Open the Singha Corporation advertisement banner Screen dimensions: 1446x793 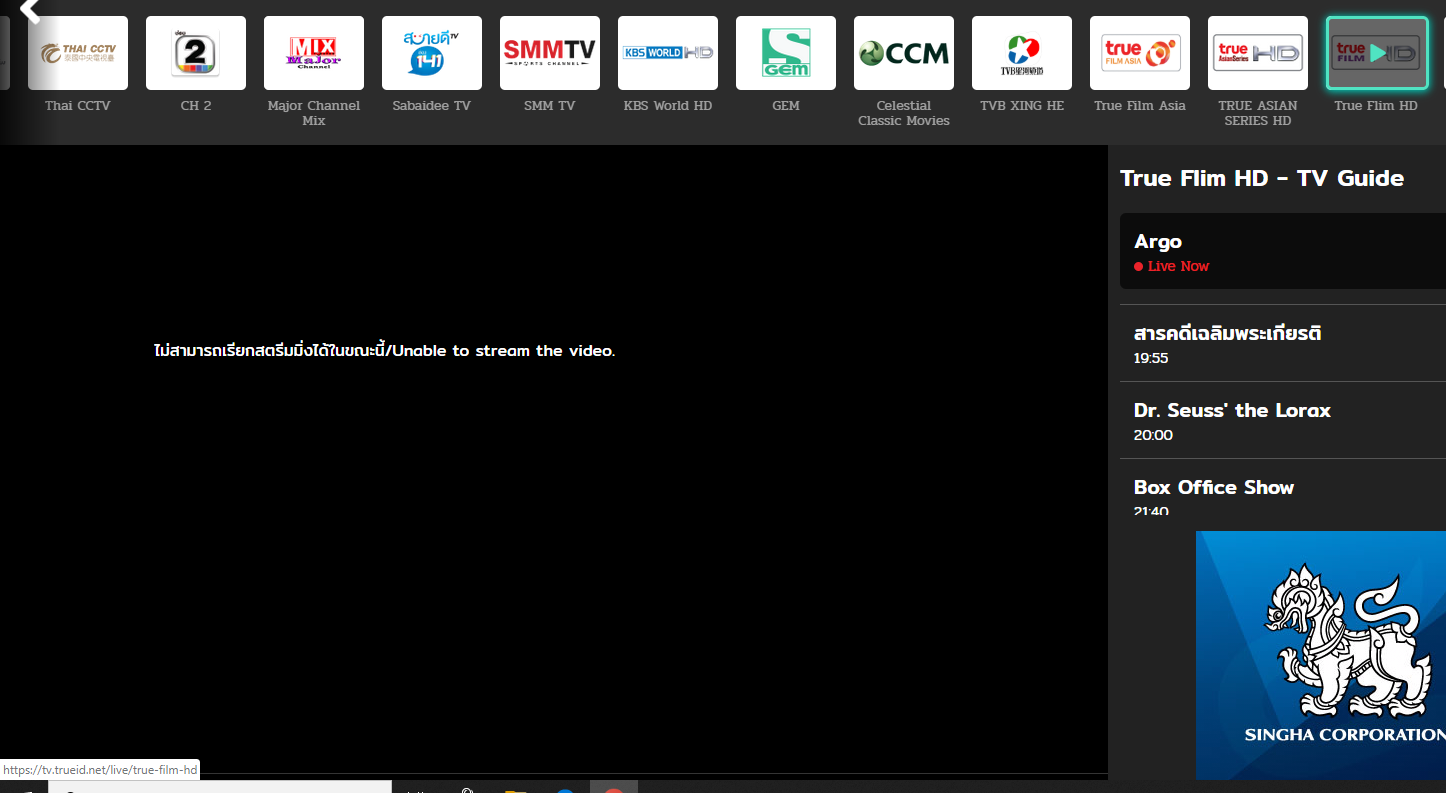(1321, 655)
